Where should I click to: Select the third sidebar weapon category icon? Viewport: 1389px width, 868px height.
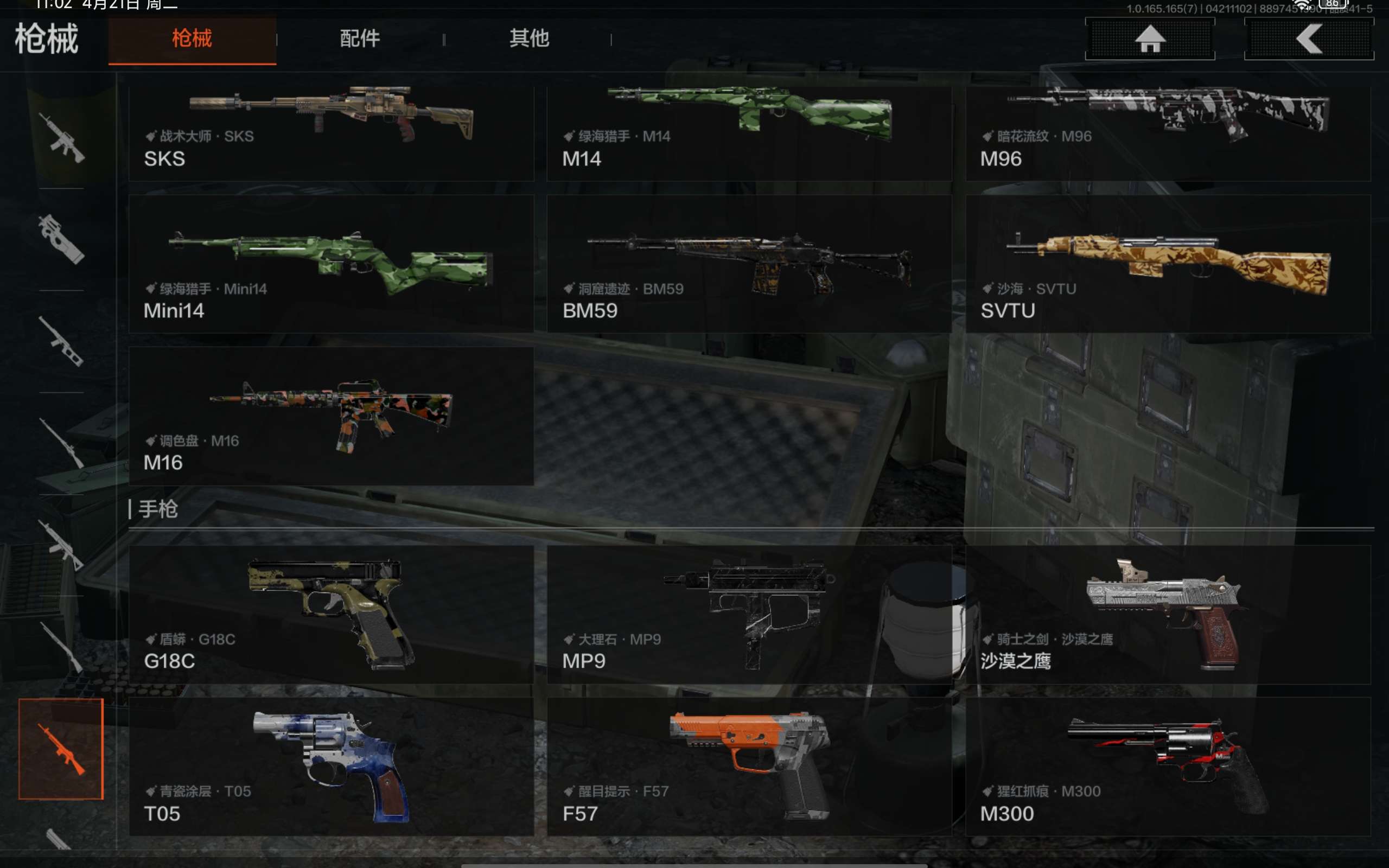pos(61,342)
